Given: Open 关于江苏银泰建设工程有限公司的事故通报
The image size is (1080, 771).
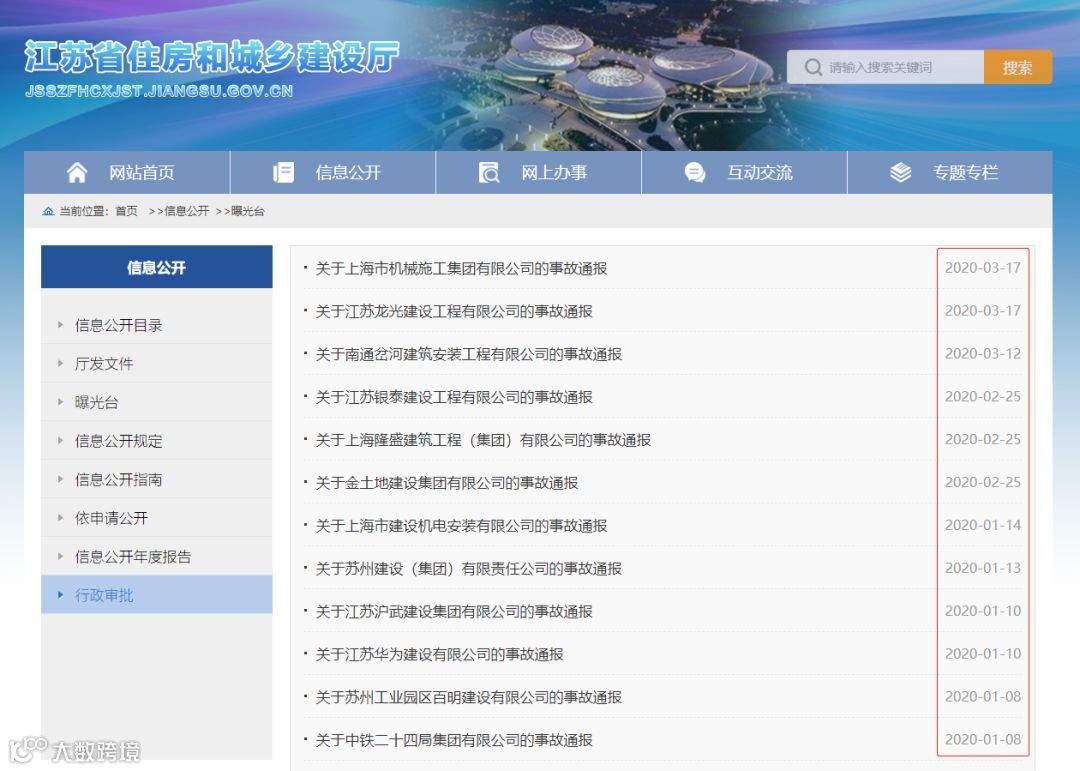Looking at the screenshot, I should pyautogui.click(x=454, y=397).
